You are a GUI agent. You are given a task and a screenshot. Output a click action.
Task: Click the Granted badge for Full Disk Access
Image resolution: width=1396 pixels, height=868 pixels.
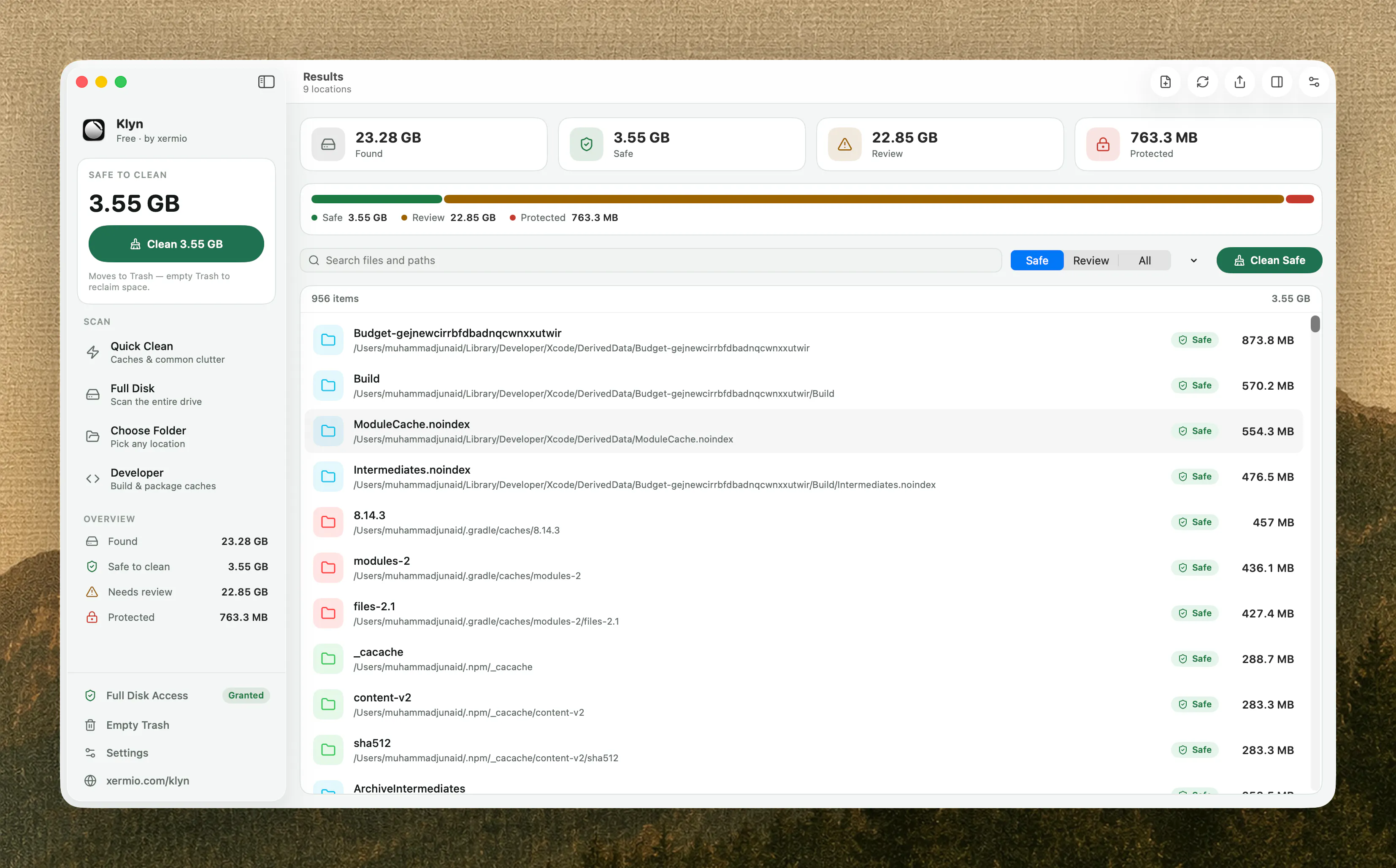[246, 695]
